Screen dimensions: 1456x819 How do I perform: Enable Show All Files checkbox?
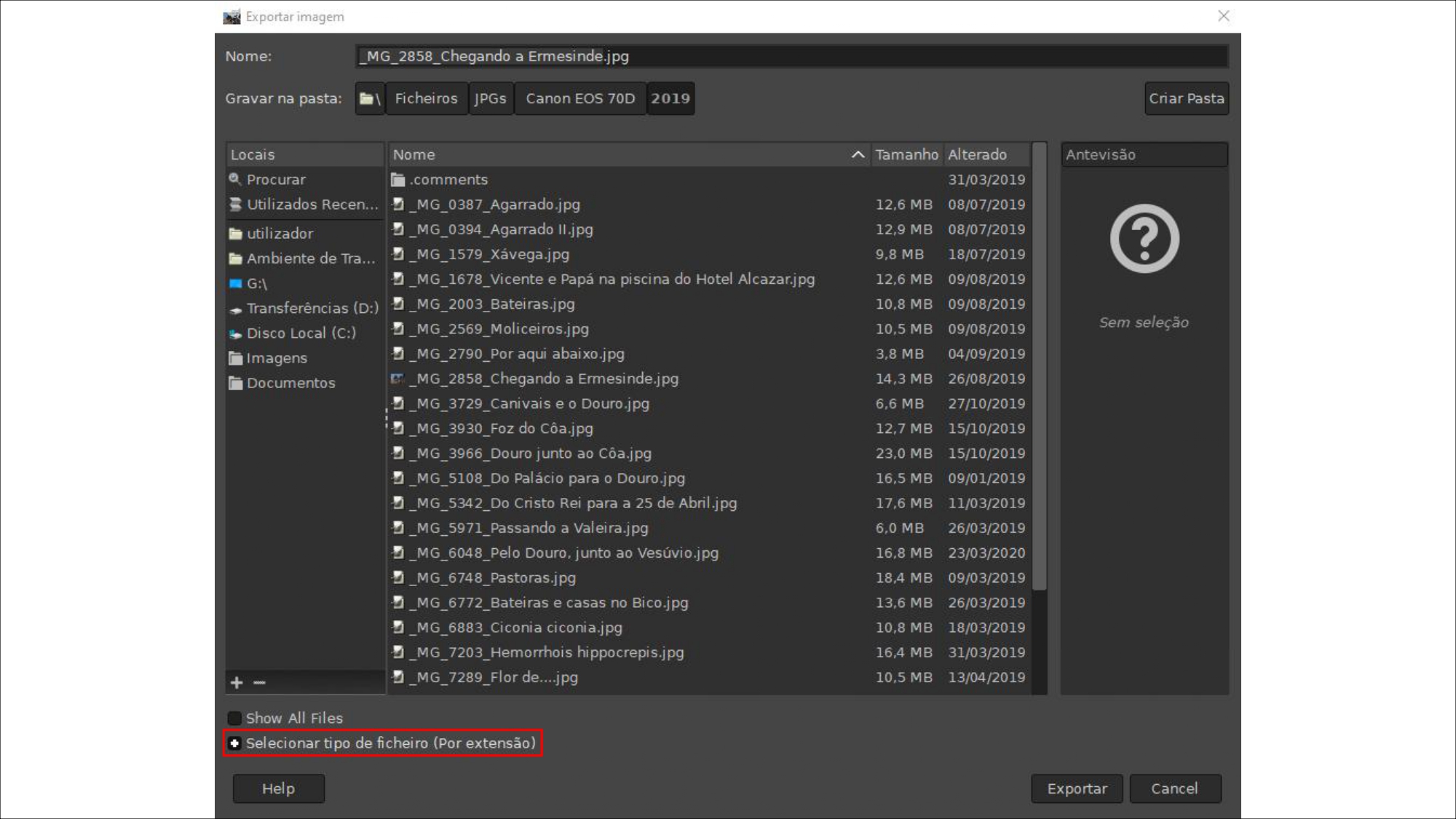coord(234,719)
